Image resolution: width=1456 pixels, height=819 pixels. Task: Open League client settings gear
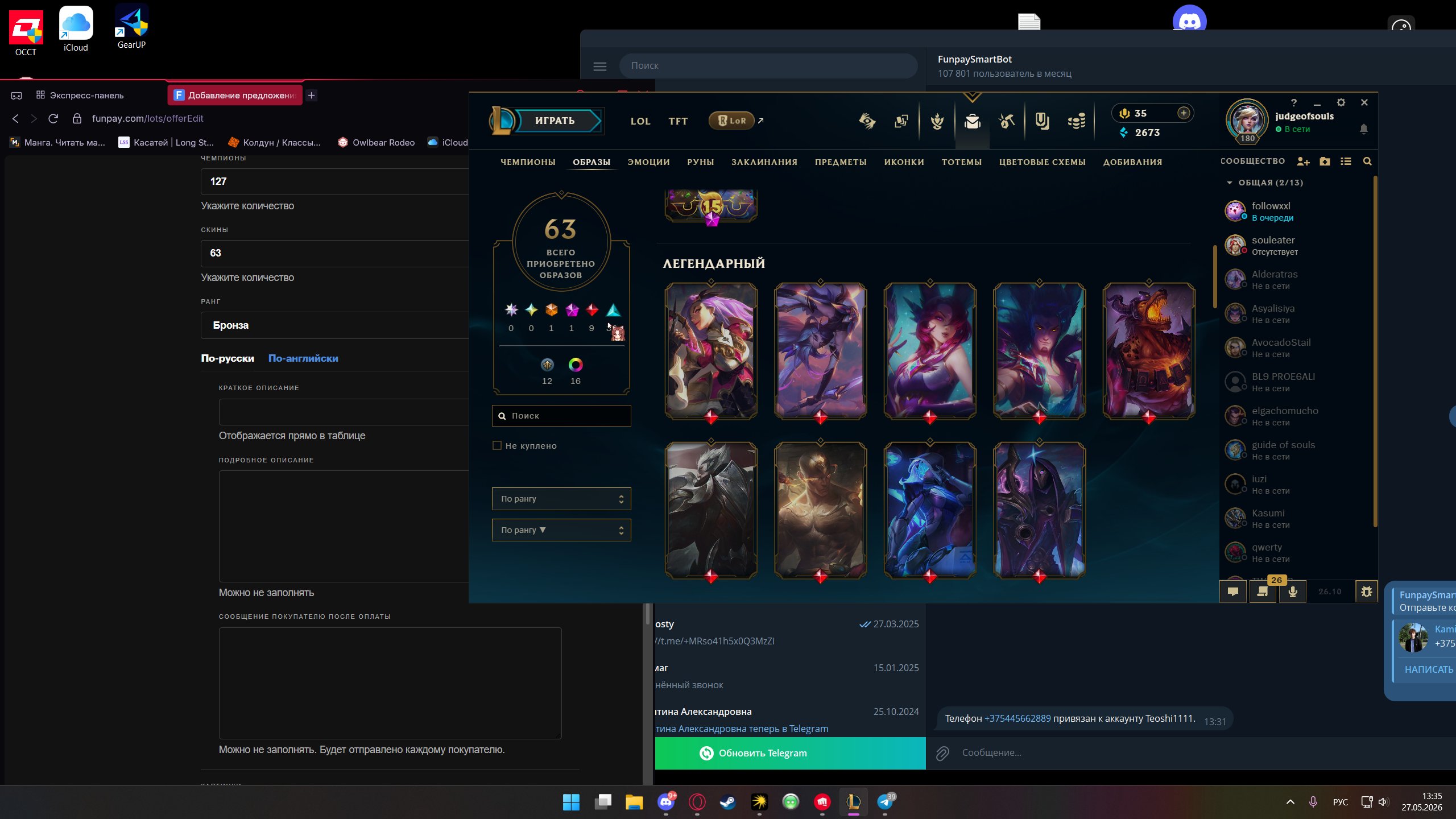pyautogui.click(x=1341, y=102)
